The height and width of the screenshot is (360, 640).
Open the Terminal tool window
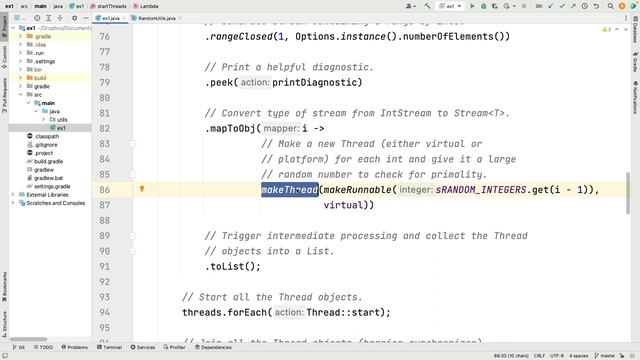[109, 347]
